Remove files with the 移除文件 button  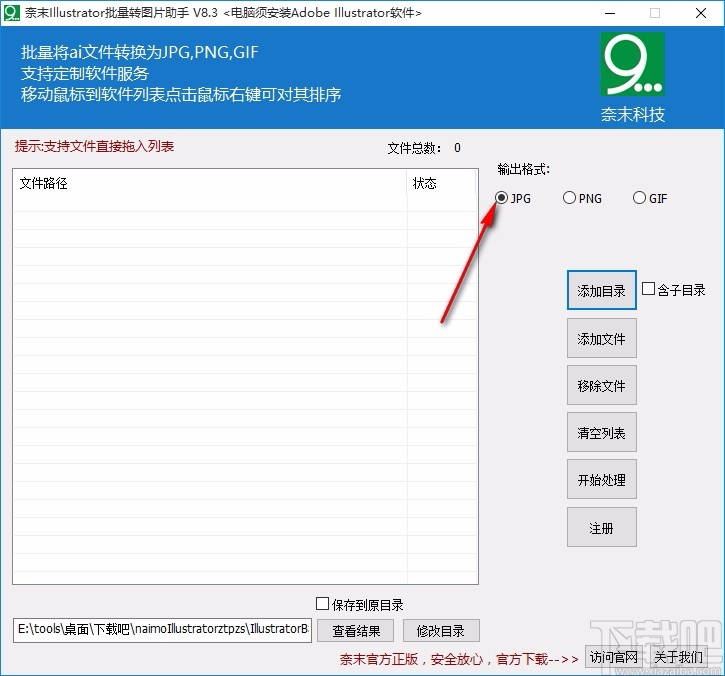coord(602,385)
